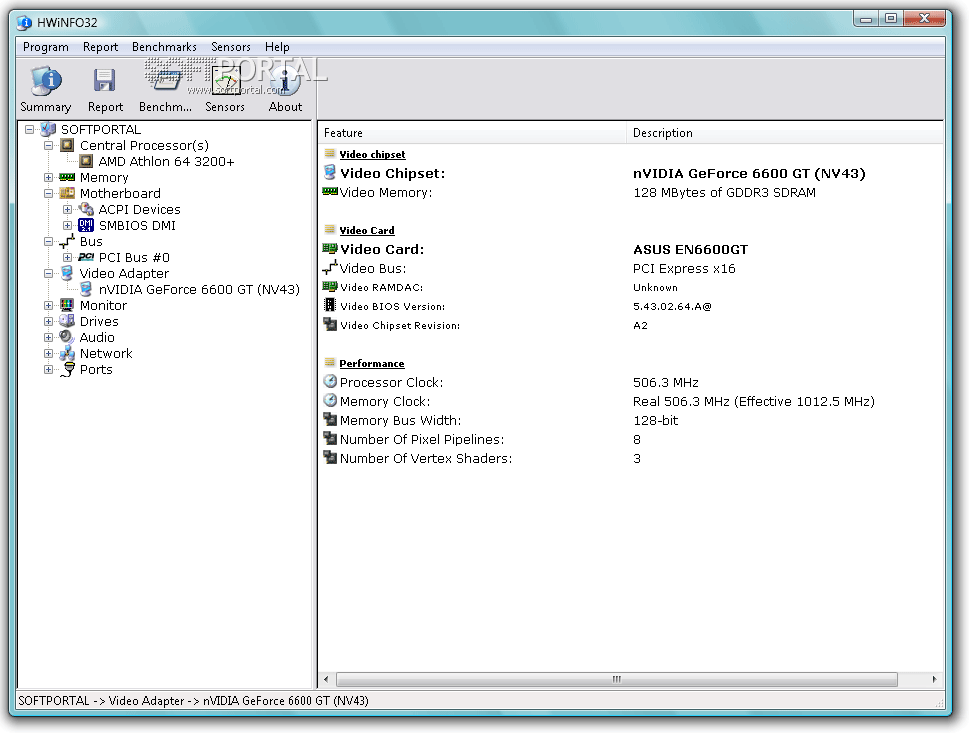Expand the Audio tree node
969x733 pixels.
pyautogui.click(x=48, y=337)
